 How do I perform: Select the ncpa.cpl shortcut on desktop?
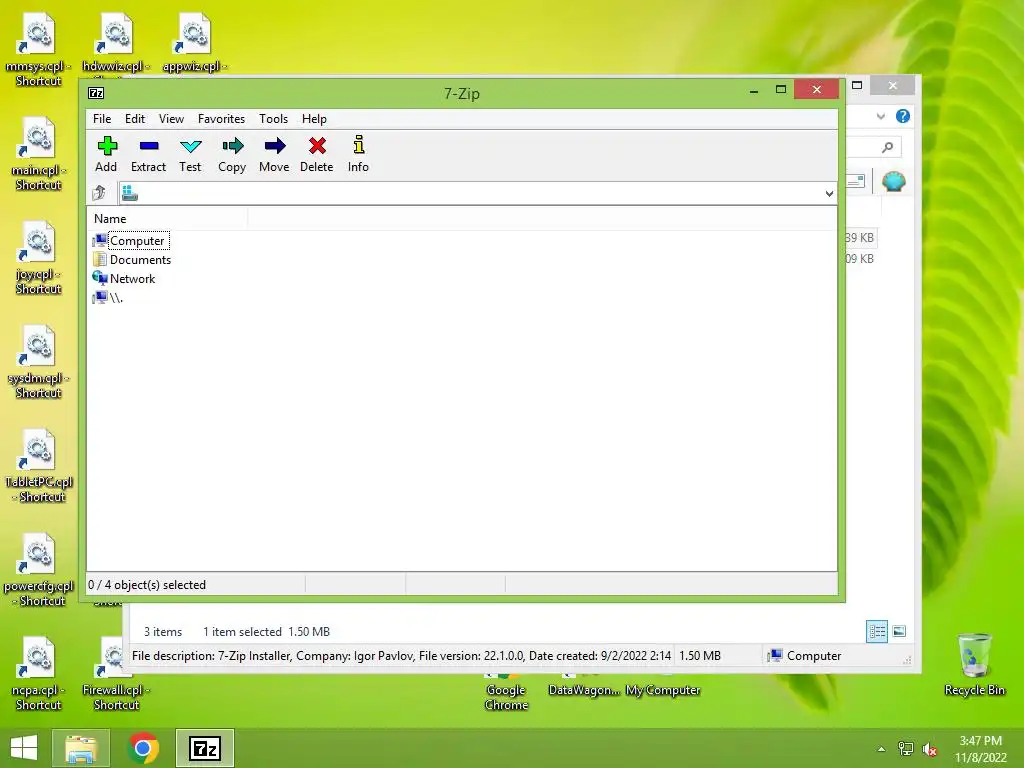38,675
